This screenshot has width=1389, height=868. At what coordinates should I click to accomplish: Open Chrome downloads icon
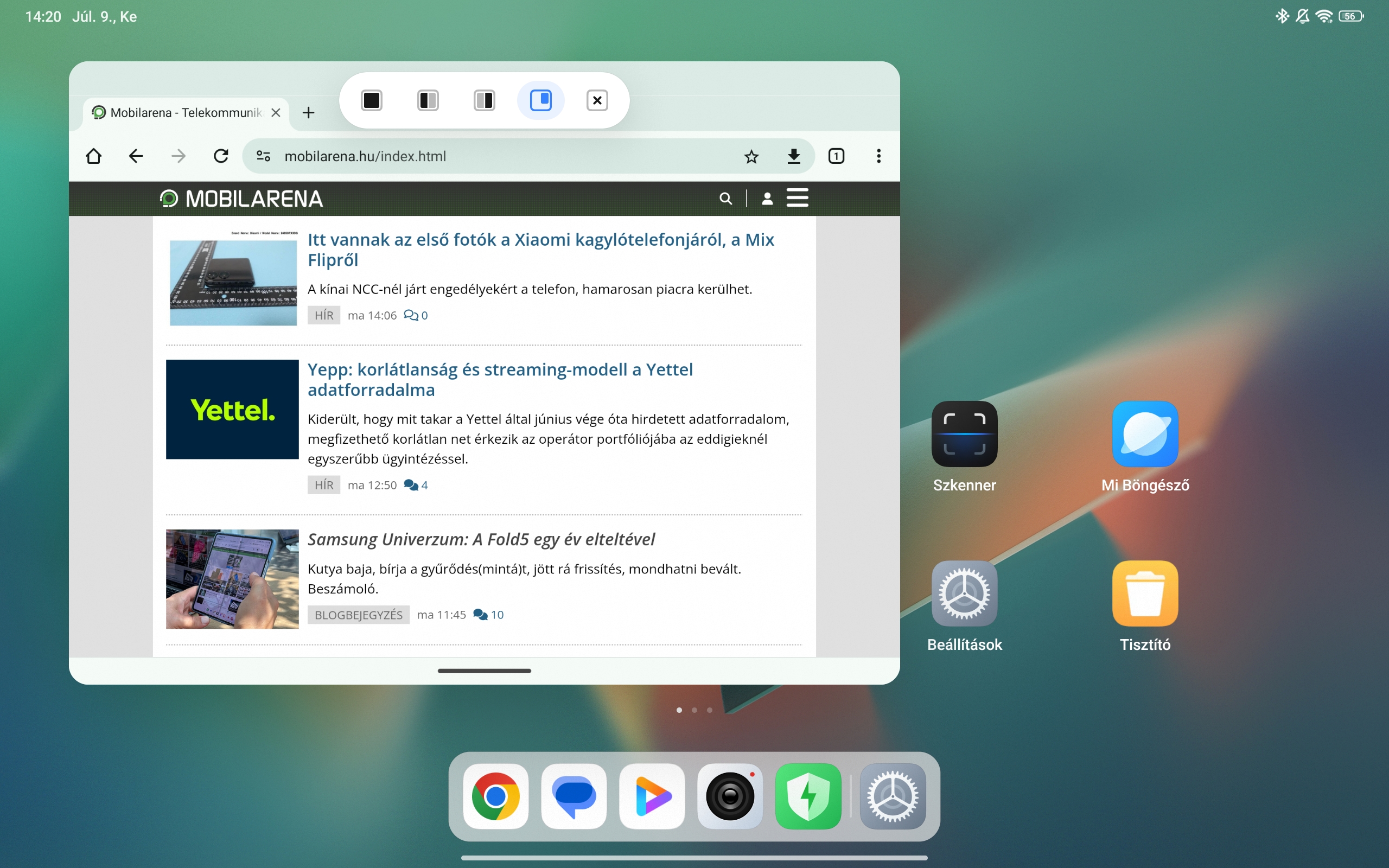[794, 156]
